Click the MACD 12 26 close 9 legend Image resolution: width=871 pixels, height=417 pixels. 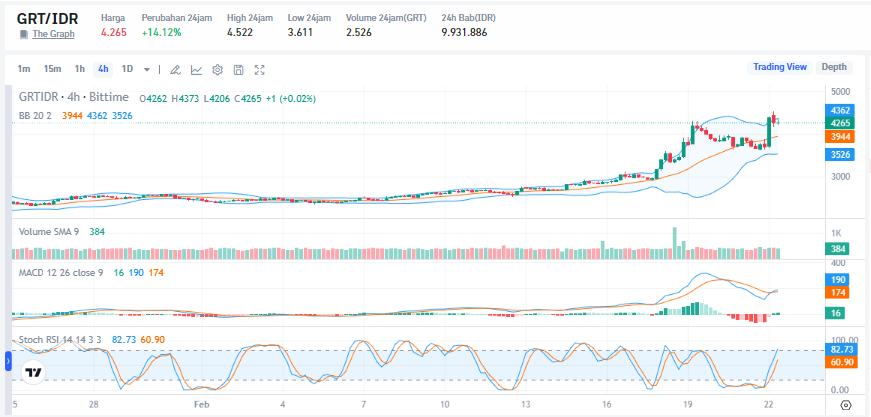(x=62, y=271)
